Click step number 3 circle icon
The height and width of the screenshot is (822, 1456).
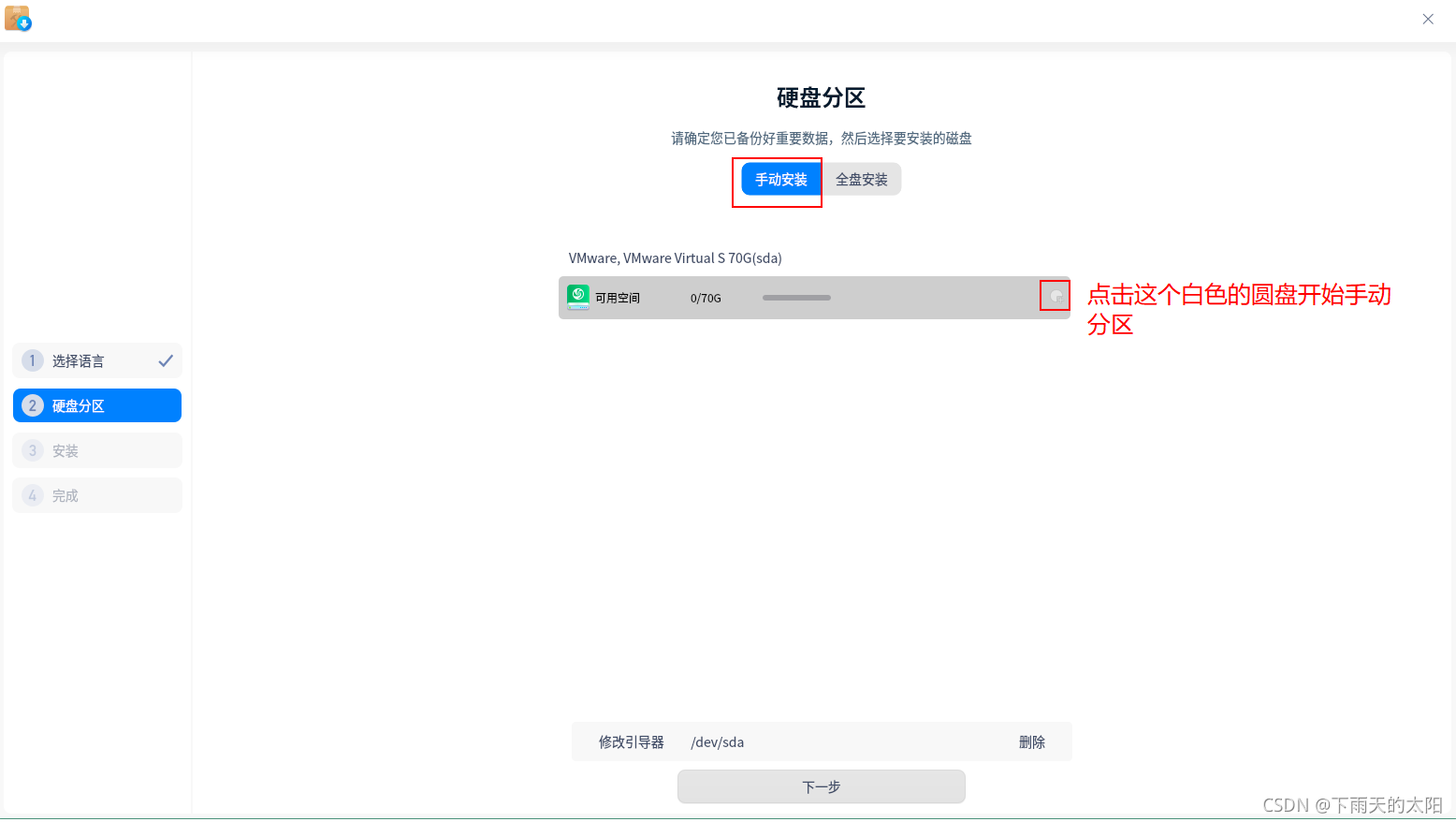point(33,450)
